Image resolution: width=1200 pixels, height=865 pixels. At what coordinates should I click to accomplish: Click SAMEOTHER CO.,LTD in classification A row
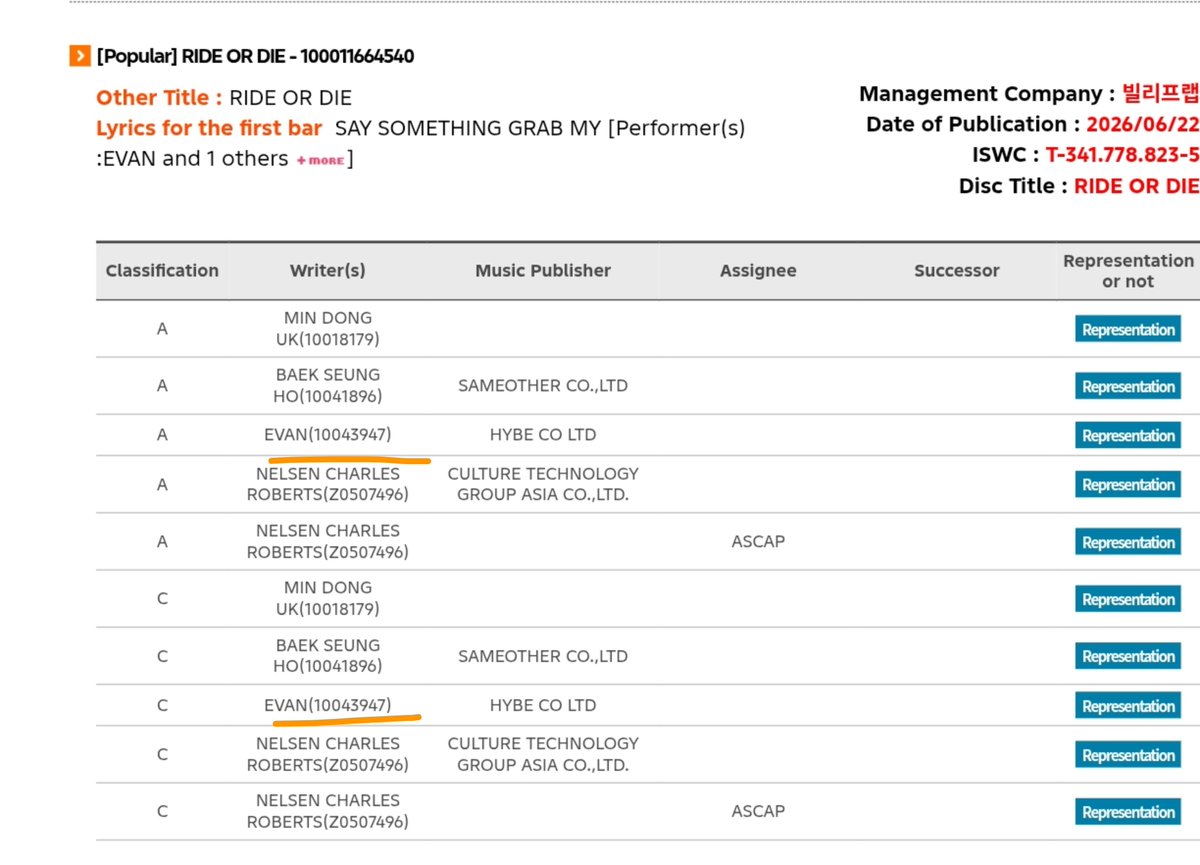[543, 386]
